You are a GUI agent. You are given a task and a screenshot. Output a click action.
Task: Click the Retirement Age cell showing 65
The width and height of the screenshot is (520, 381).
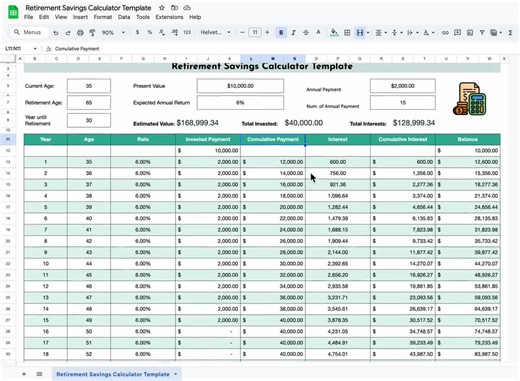point(89,103)
